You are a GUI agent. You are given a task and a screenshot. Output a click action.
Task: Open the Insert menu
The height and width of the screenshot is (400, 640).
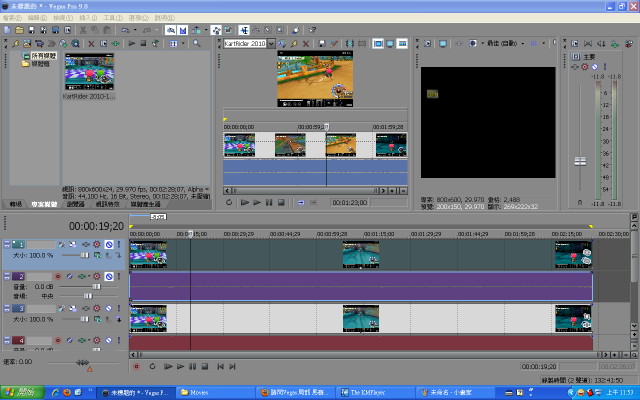click(88, 18)
